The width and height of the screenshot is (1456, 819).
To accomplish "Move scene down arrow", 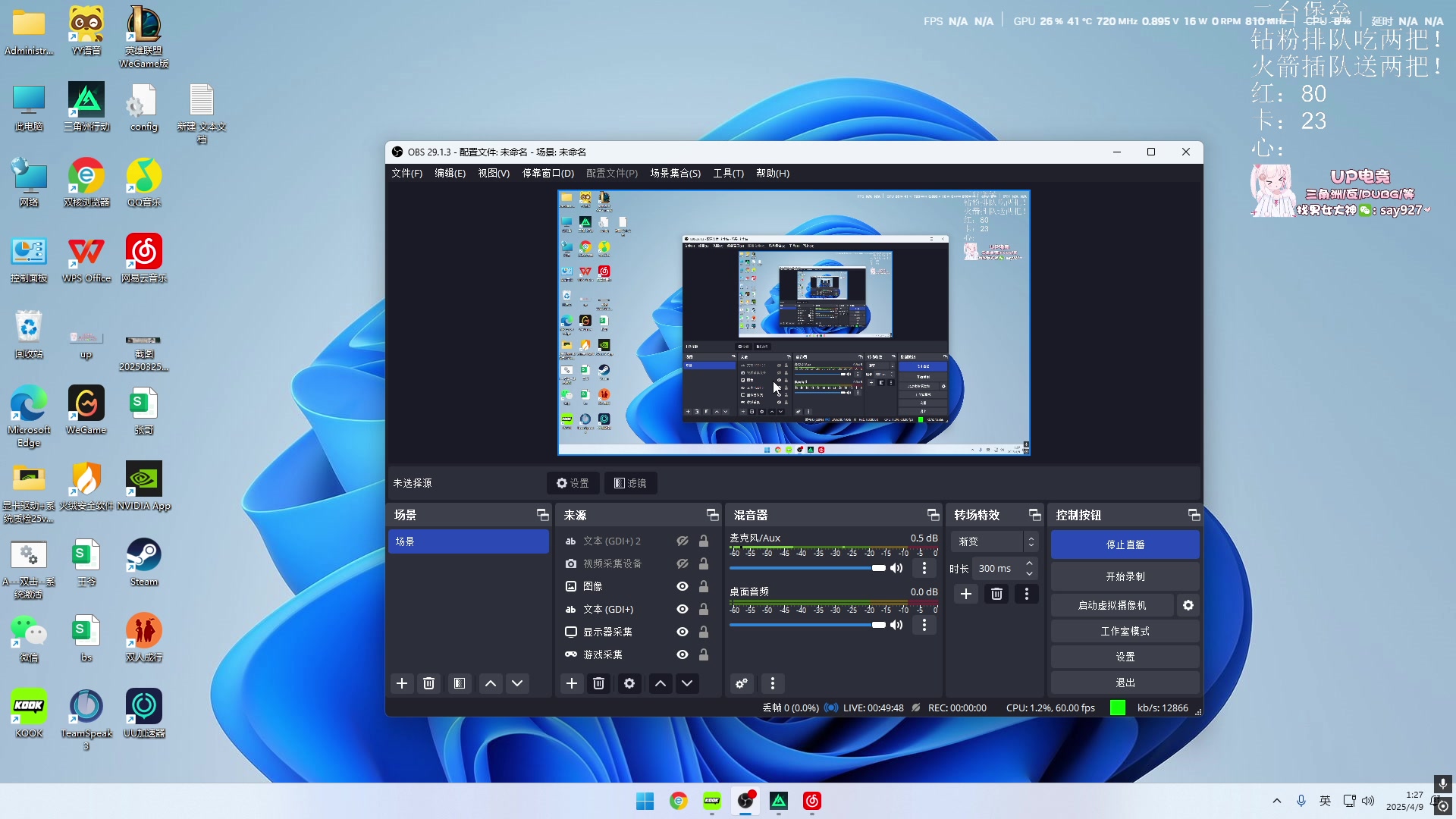I will [x=517, y=683].
